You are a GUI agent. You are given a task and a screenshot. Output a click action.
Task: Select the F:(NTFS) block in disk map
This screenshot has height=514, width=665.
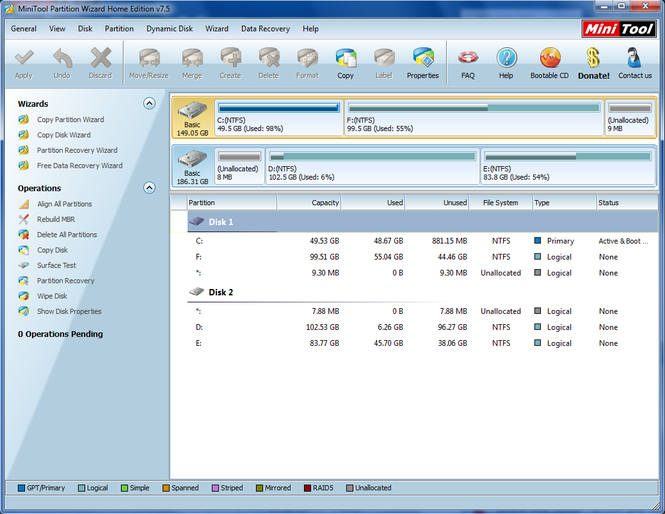click(x=474, y=117)
